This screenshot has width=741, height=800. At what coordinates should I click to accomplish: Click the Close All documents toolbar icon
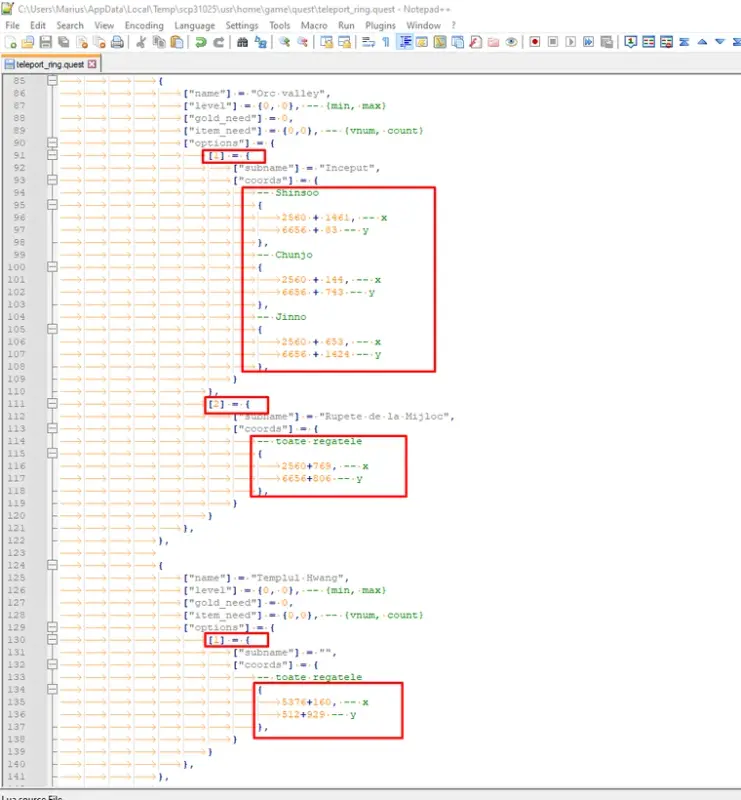(100, 42)
